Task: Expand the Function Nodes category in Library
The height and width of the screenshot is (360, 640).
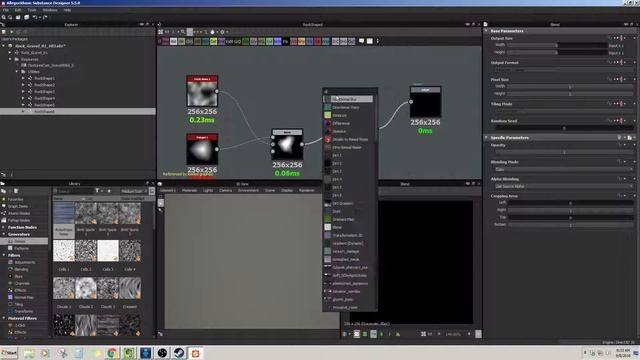Action: (4, 227)
